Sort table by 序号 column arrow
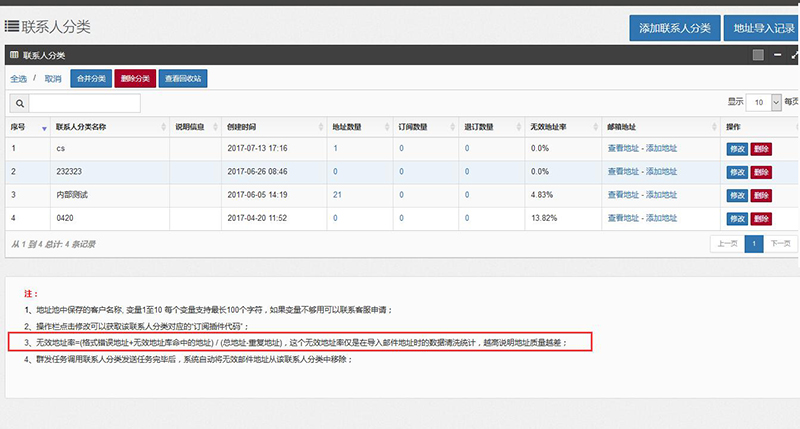 44,128
